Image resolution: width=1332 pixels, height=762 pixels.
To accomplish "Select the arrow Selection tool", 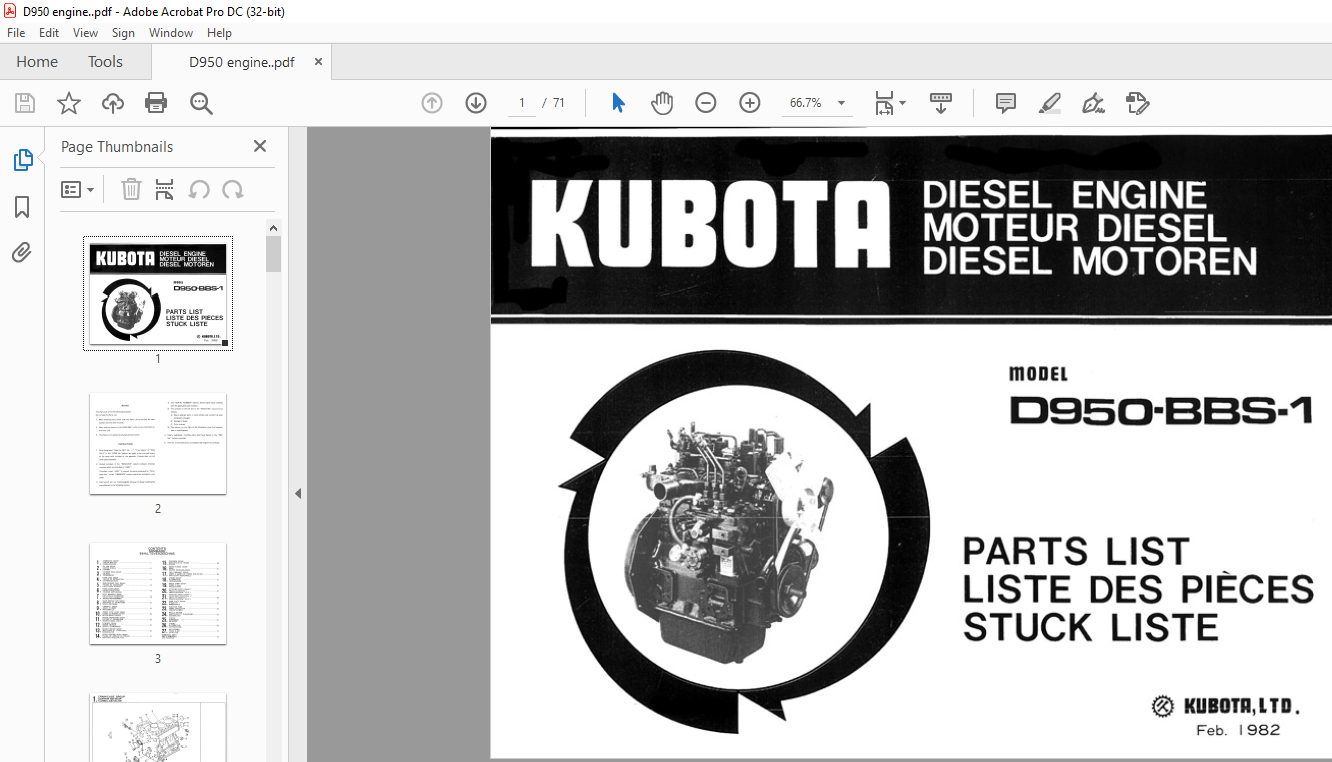I will click(618, 103).
